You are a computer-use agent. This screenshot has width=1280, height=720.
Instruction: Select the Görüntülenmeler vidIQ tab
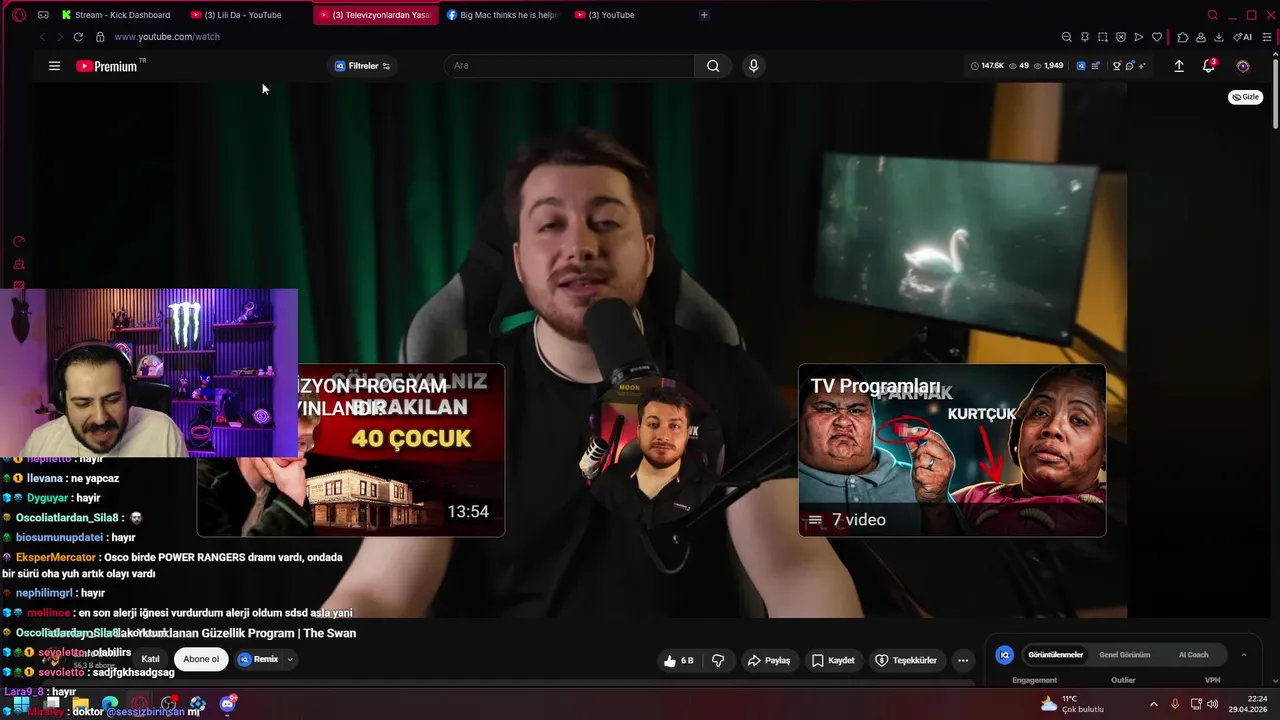1055,655
